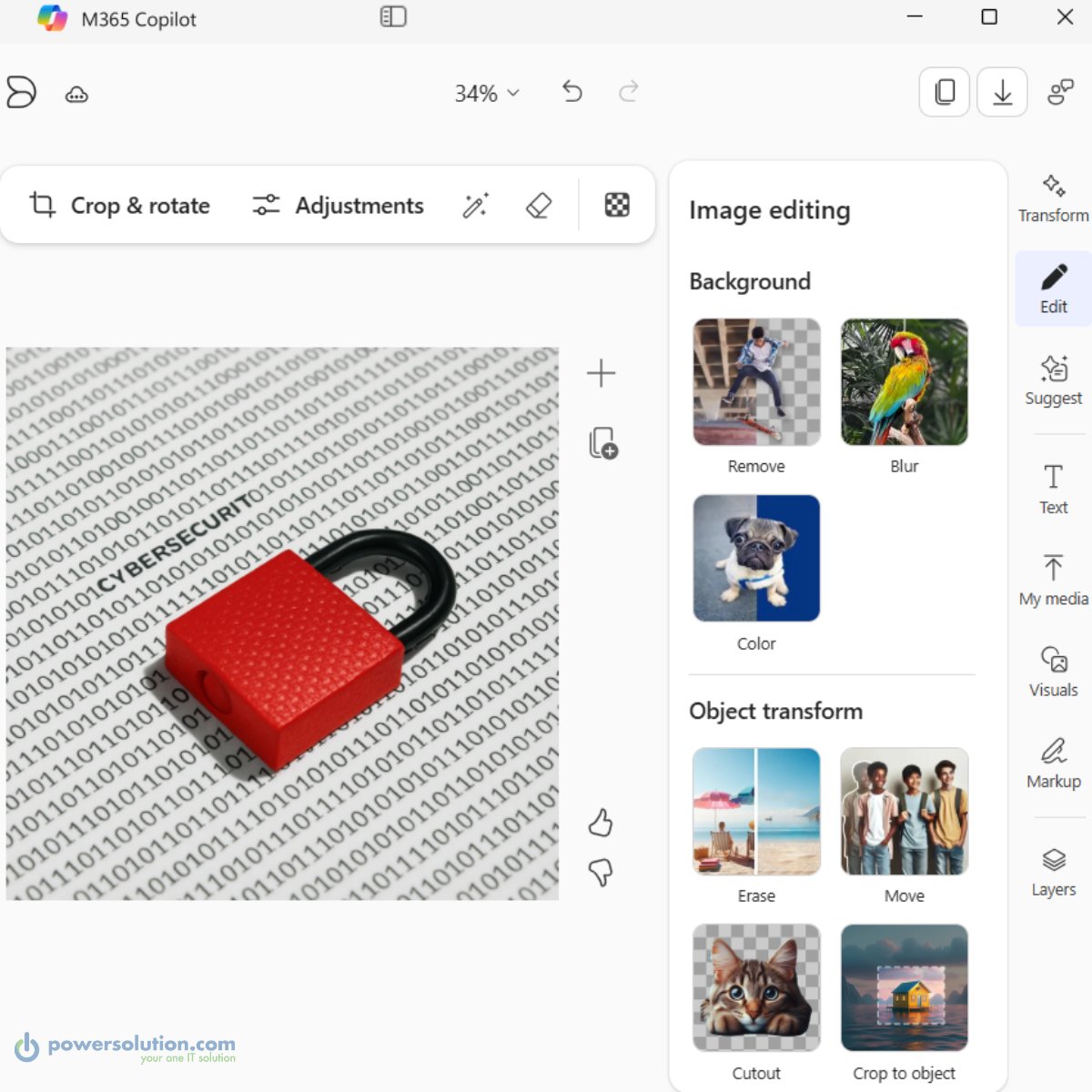Open the Markup tab
This screenshot has height=1092, width=1092.
coord(1054,763)
